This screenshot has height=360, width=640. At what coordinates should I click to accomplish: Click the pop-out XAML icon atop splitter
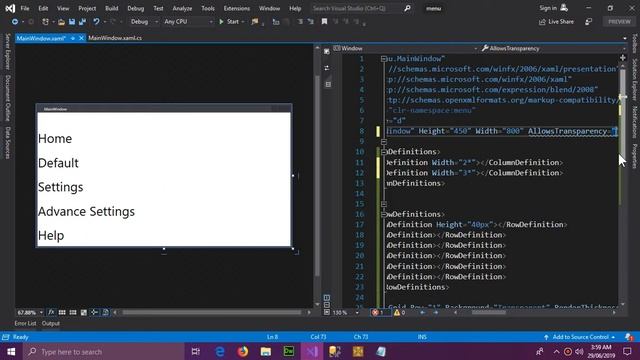click(327, 51)
